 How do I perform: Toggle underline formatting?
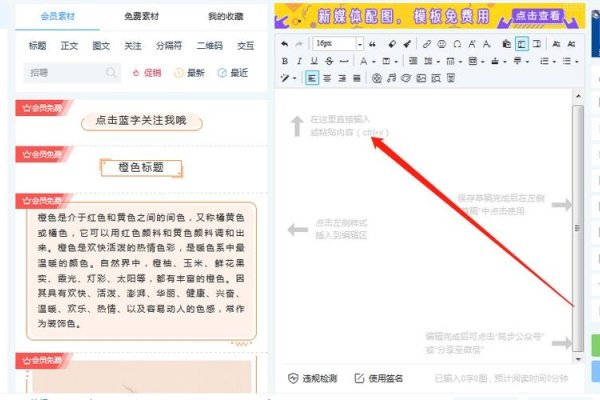314,61
